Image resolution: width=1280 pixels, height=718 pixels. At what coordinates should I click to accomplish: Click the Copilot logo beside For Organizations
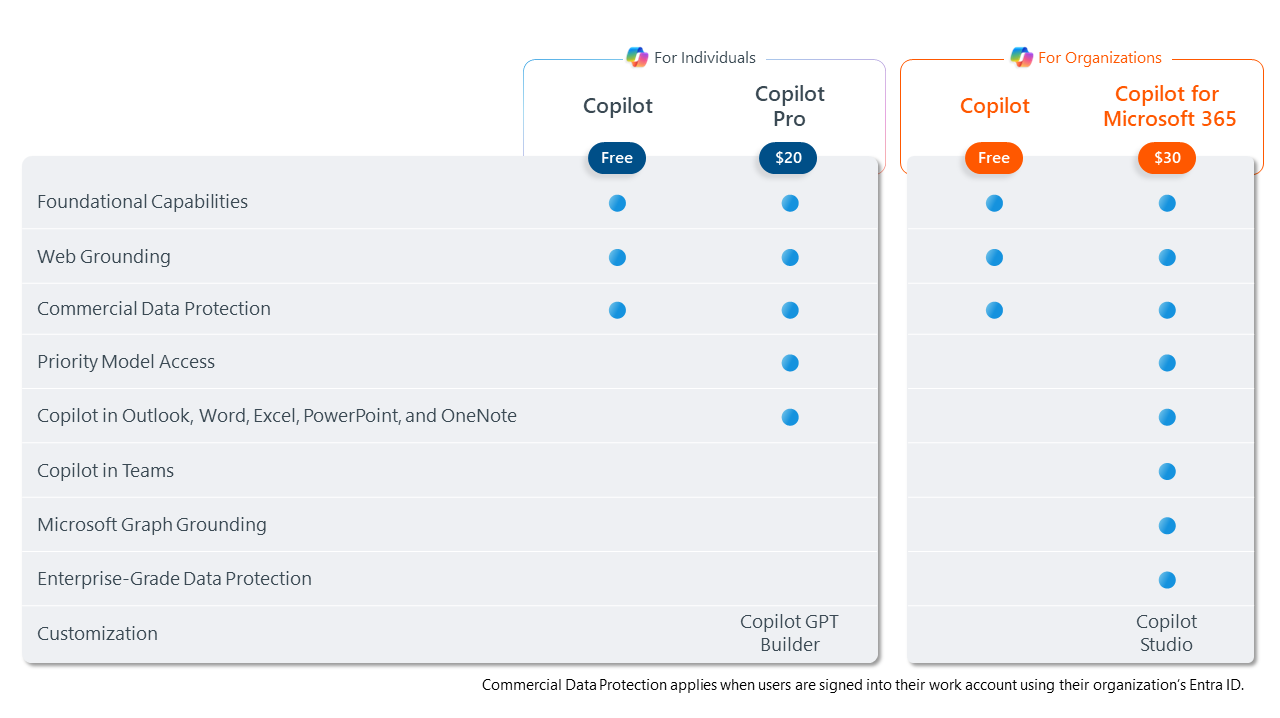pyautogui.click(x=1021, y=57)
